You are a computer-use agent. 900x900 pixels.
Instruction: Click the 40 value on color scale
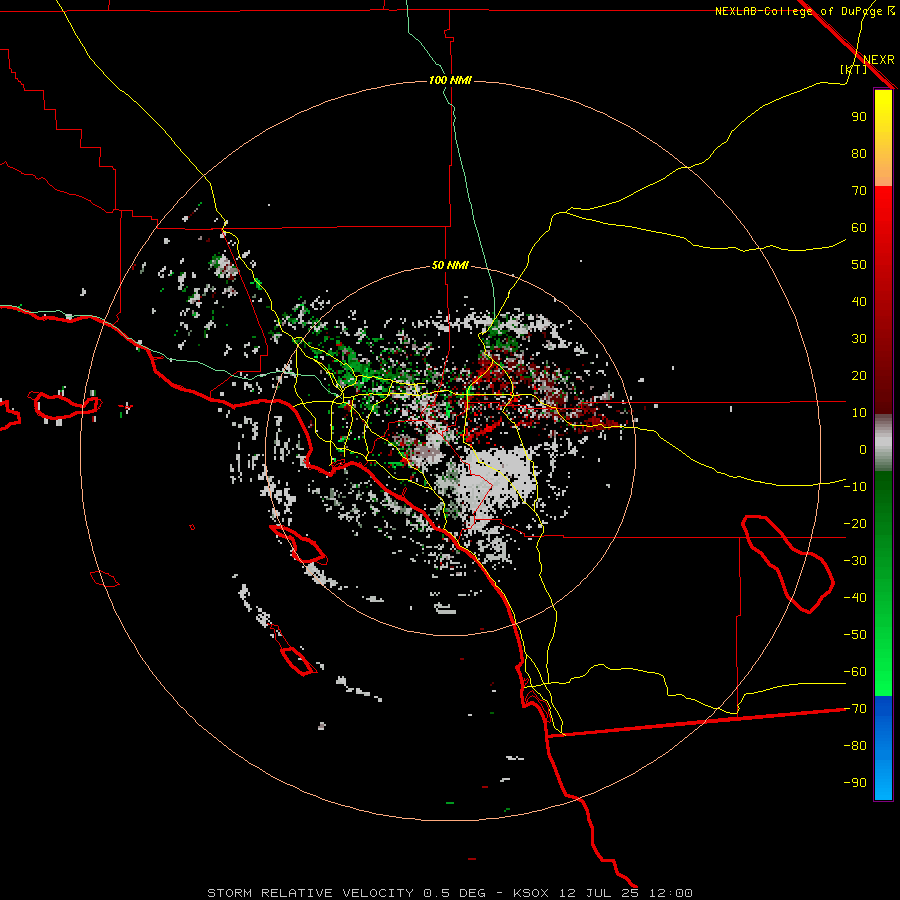pos(859,301)
